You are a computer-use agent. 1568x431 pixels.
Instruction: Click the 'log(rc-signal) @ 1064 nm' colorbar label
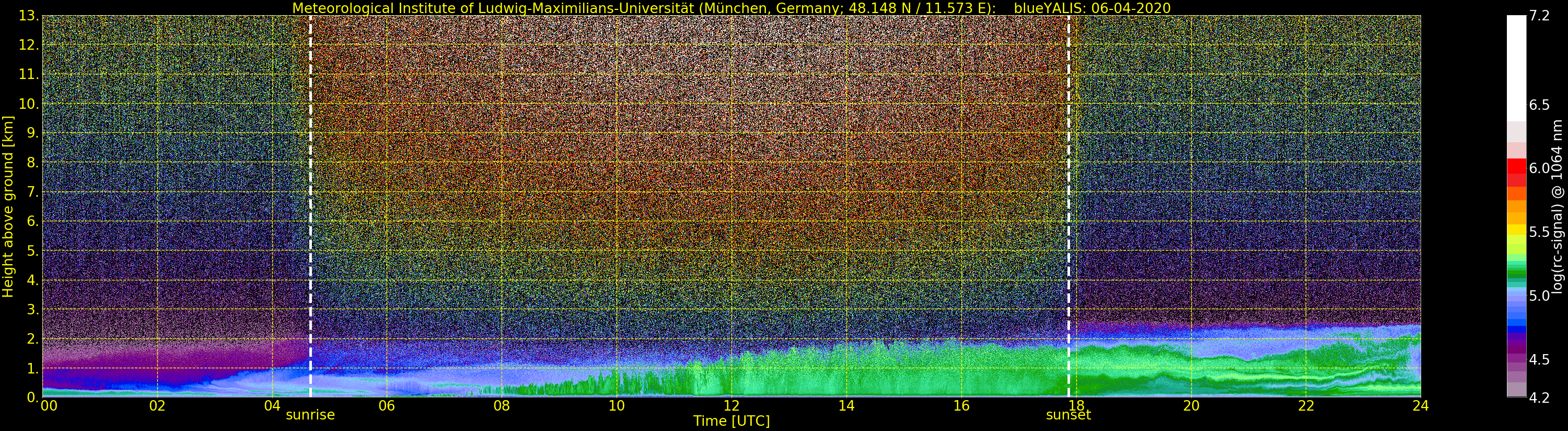point(1557,207)
